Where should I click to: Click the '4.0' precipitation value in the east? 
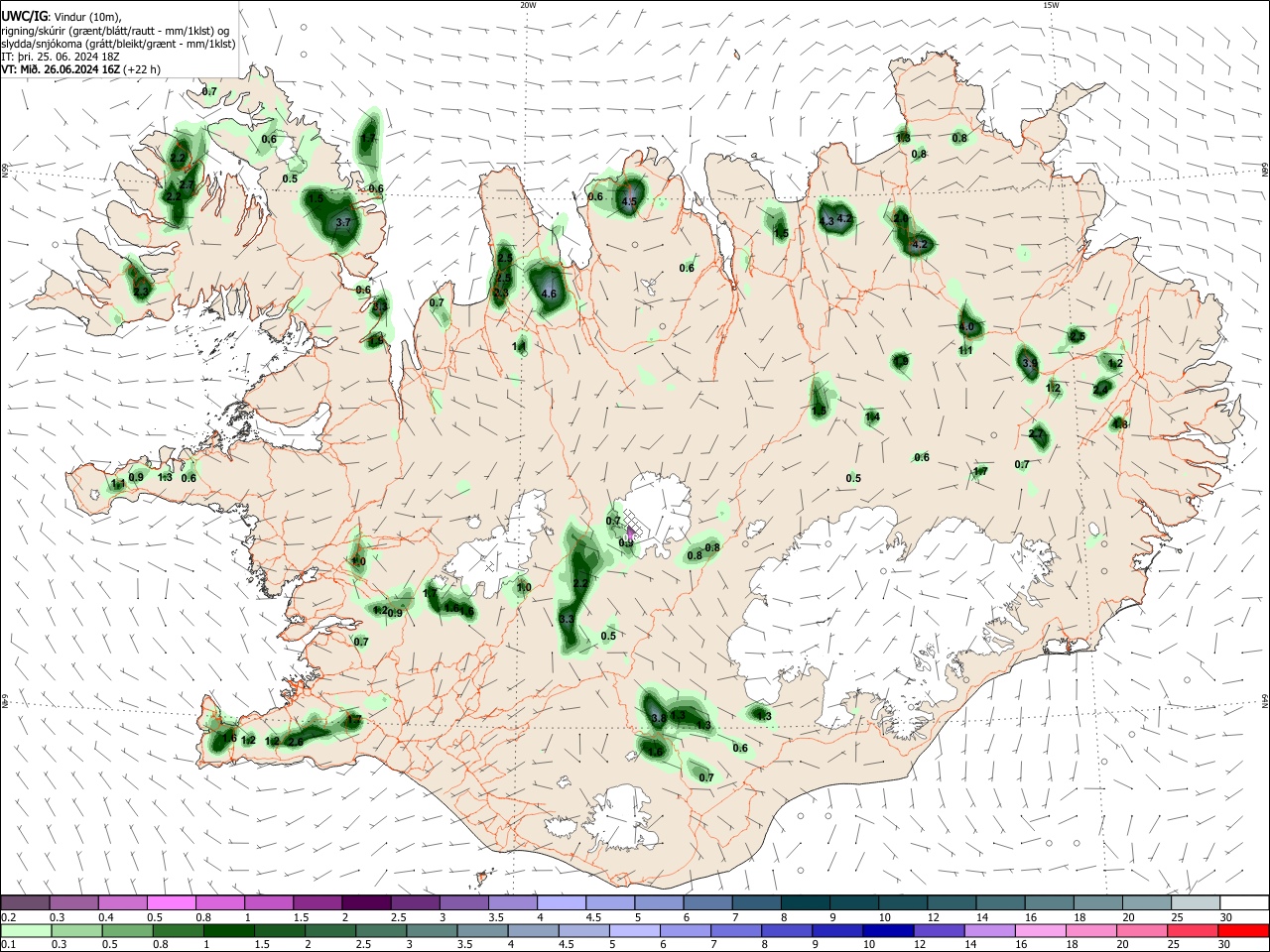click(967, 327)
